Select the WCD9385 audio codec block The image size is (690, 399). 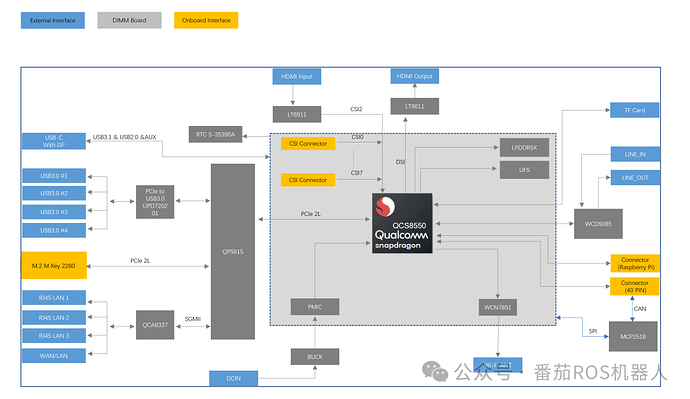(598, 224)
